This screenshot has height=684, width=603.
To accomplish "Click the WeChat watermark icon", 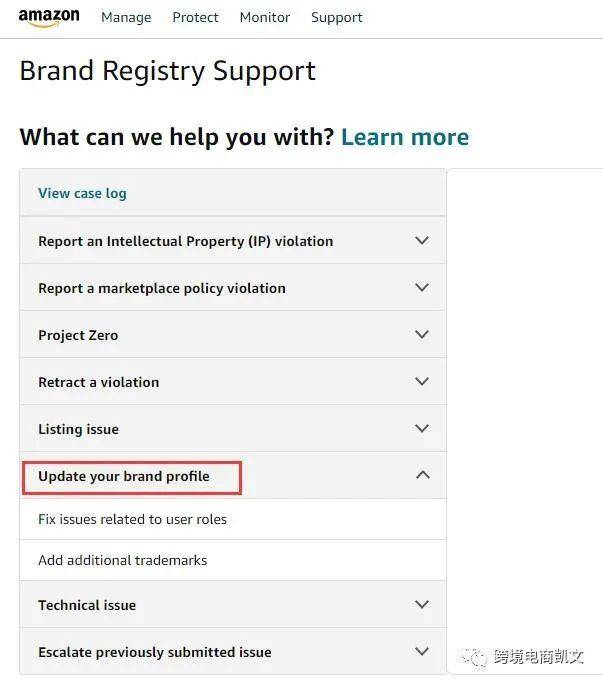I will [478, 656].
